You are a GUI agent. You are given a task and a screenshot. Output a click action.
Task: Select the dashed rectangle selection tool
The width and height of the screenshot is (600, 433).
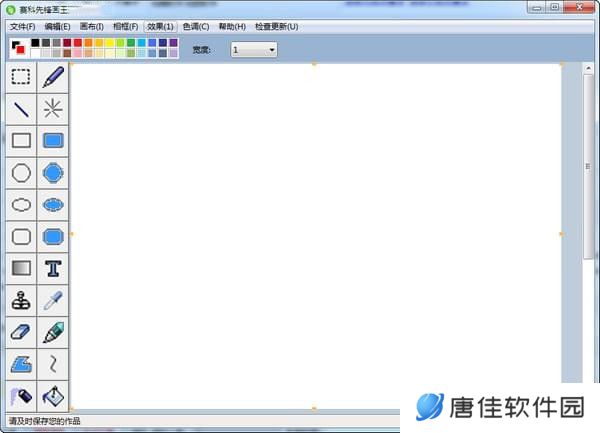21,77
